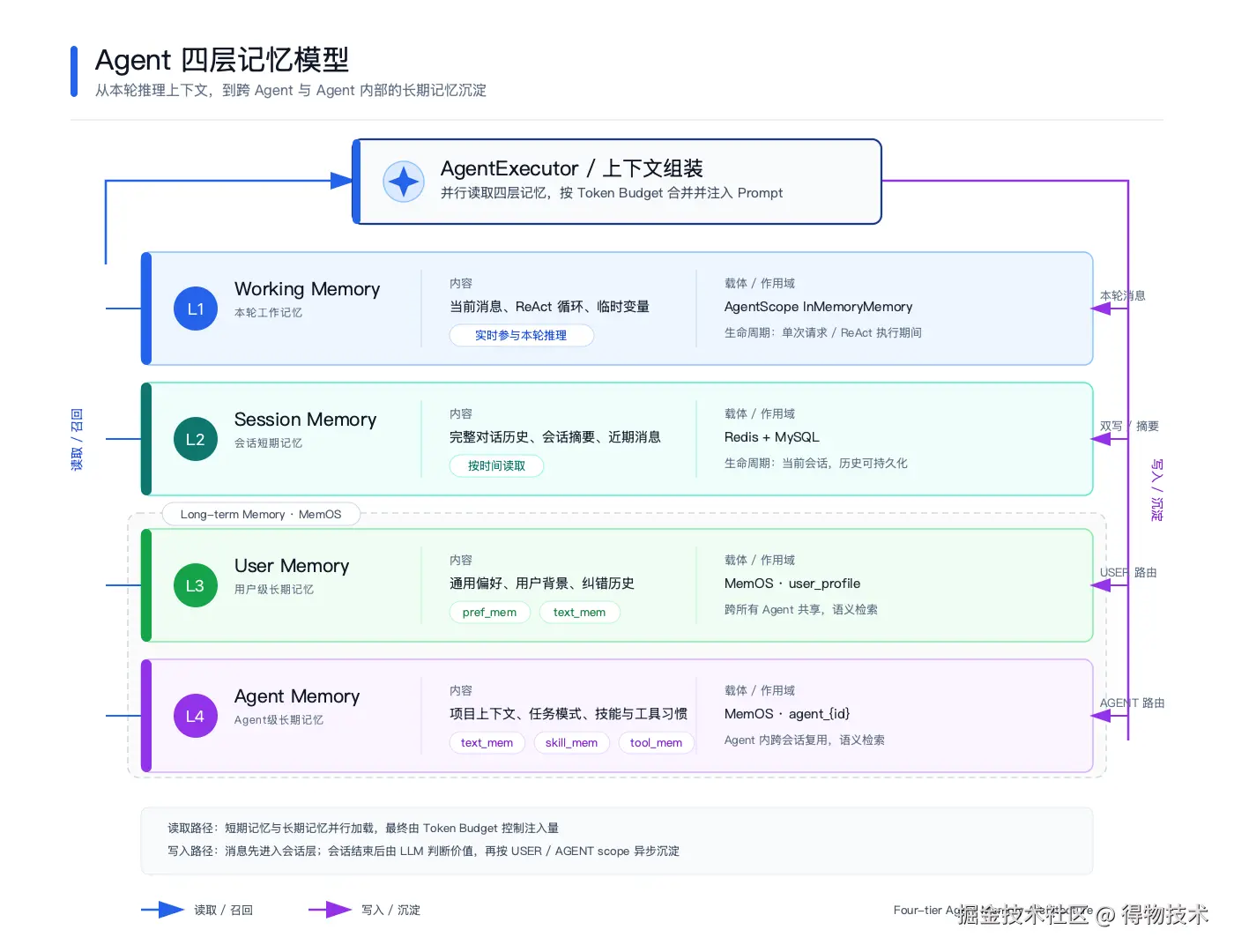Click 生命周期：当前会话，历史可持久化
The width and height of the screenshot is (1234, 952).
(x=816, y=464)
